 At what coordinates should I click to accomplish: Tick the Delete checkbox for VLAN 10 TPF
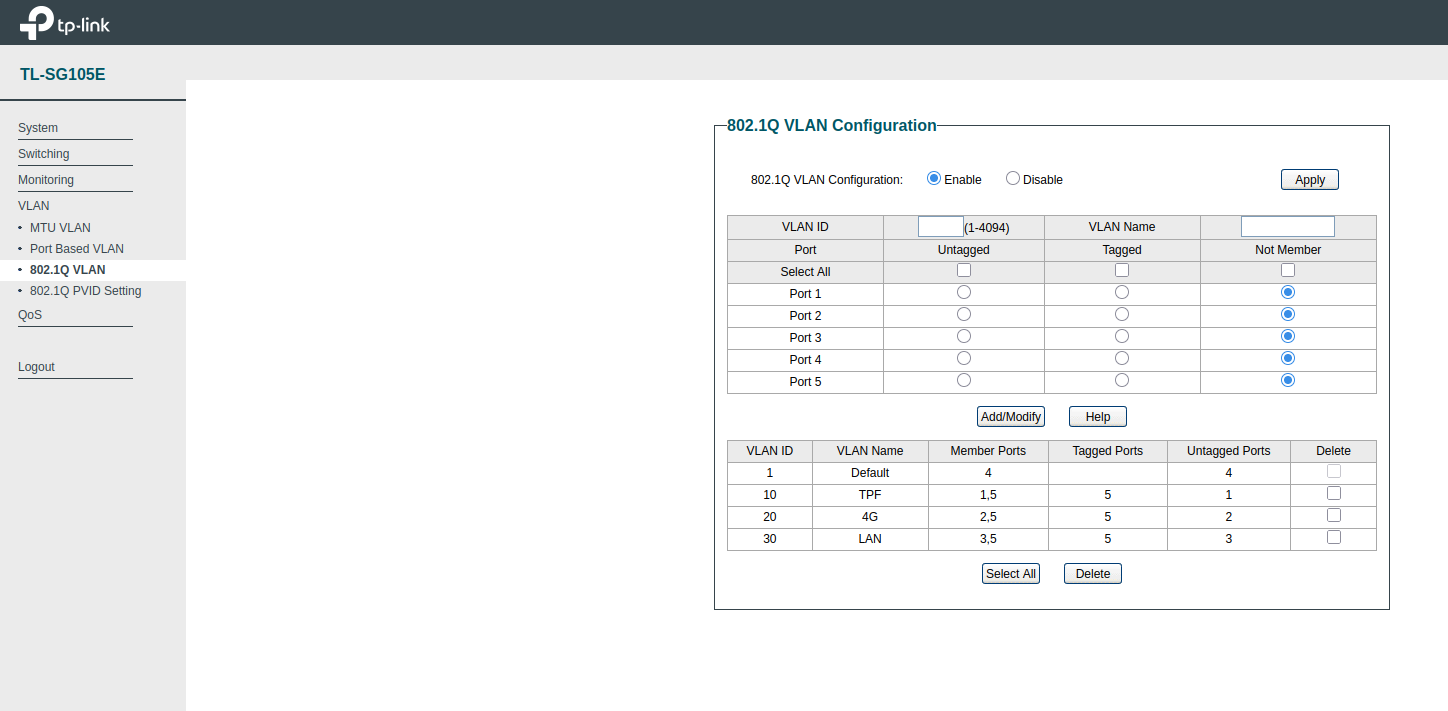point(1333,493)
